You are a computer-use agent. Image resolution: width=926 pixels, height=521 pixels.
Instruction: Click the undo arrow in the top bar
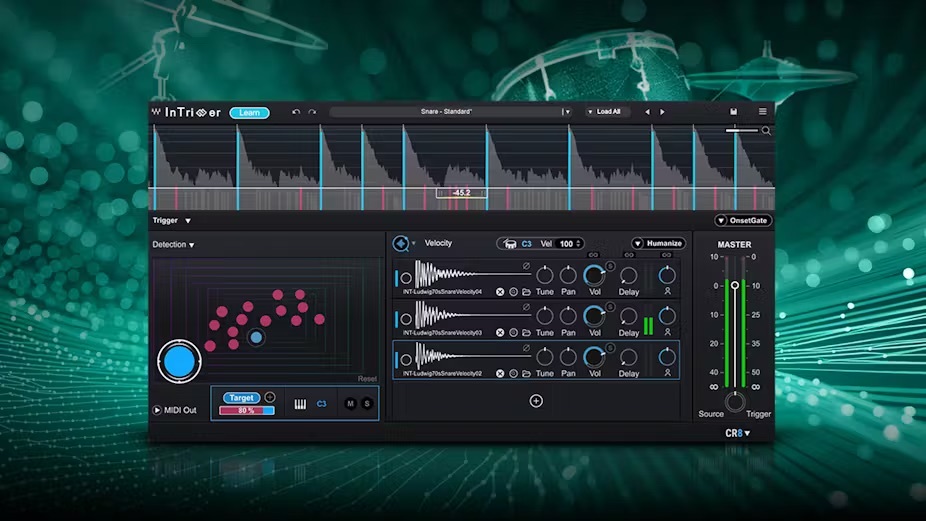click(x=295, y=112)
